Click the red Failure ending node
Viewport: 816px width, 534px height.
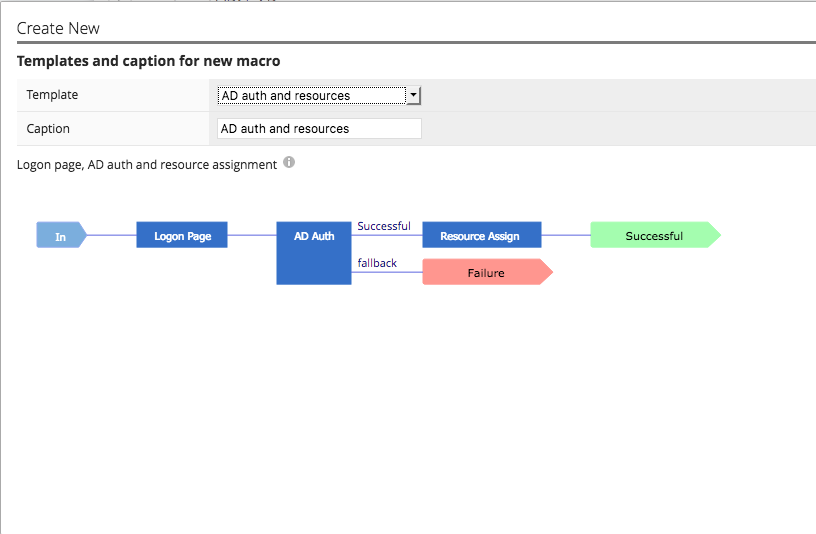[487, 272]
